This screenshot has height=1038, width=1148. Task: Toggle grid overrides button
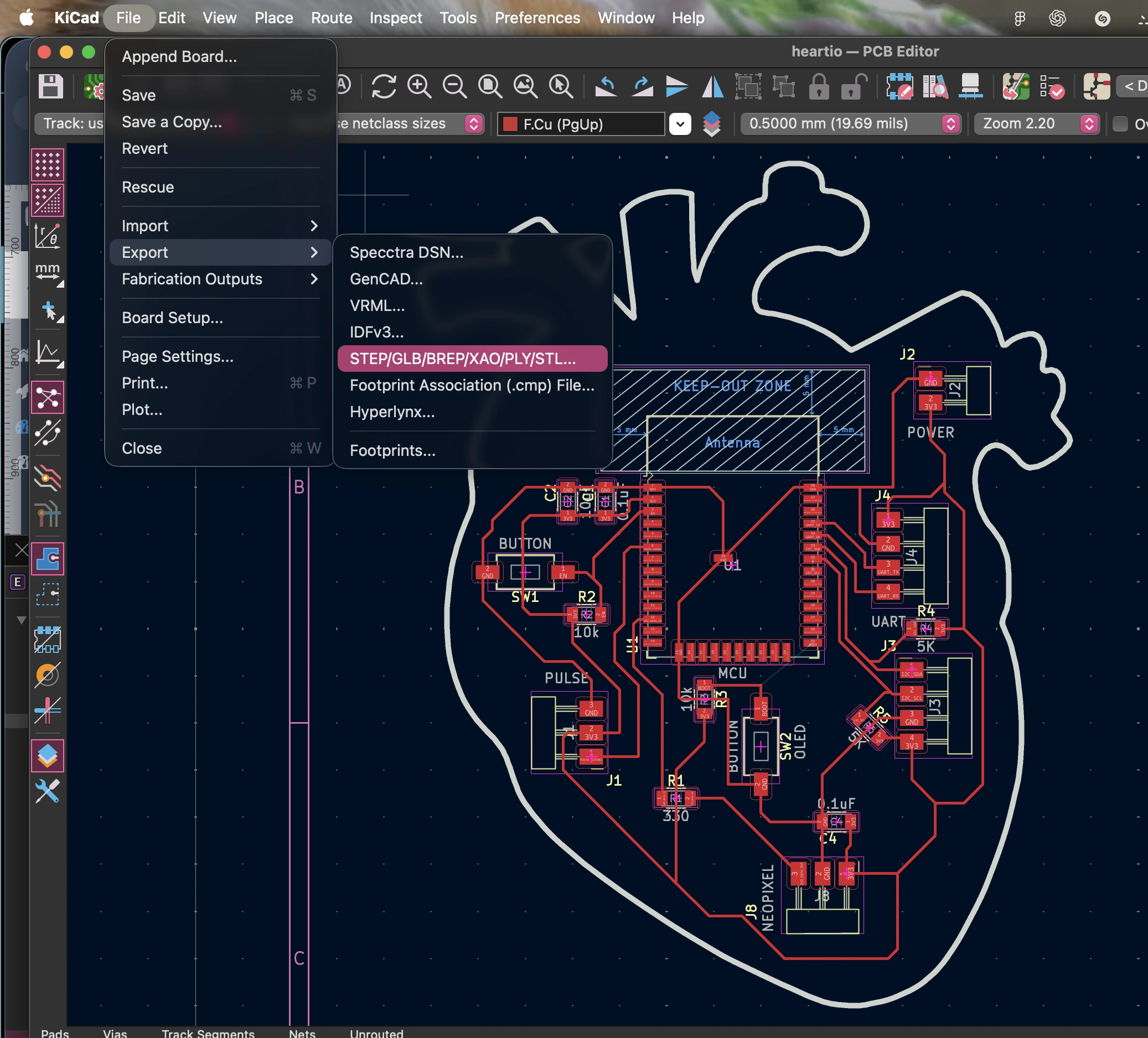pos(48,200)
